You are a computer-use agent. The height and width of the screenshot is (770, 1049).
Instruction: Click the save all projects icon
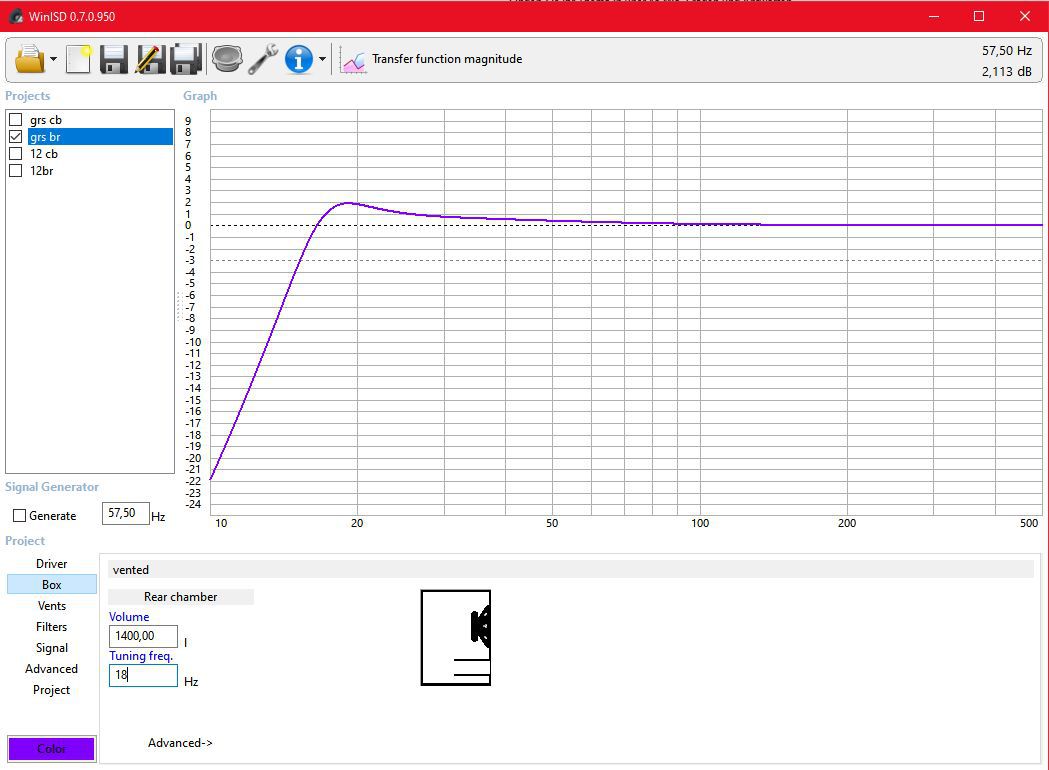coord(186,59)
